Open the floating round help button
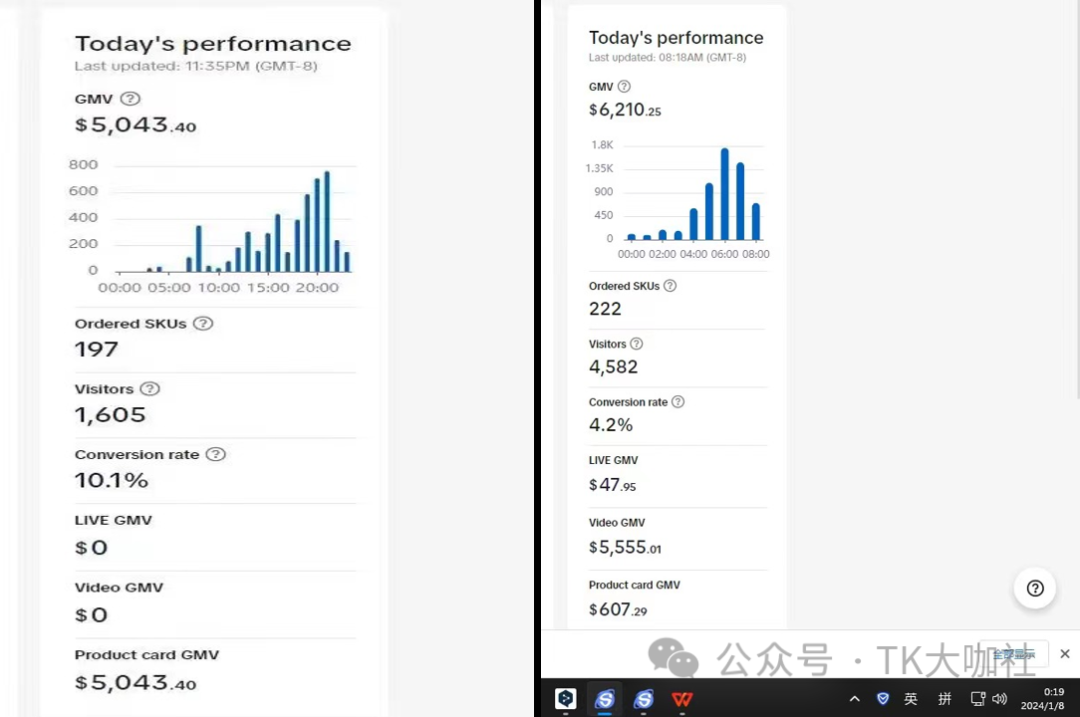 click(1035, 588)
